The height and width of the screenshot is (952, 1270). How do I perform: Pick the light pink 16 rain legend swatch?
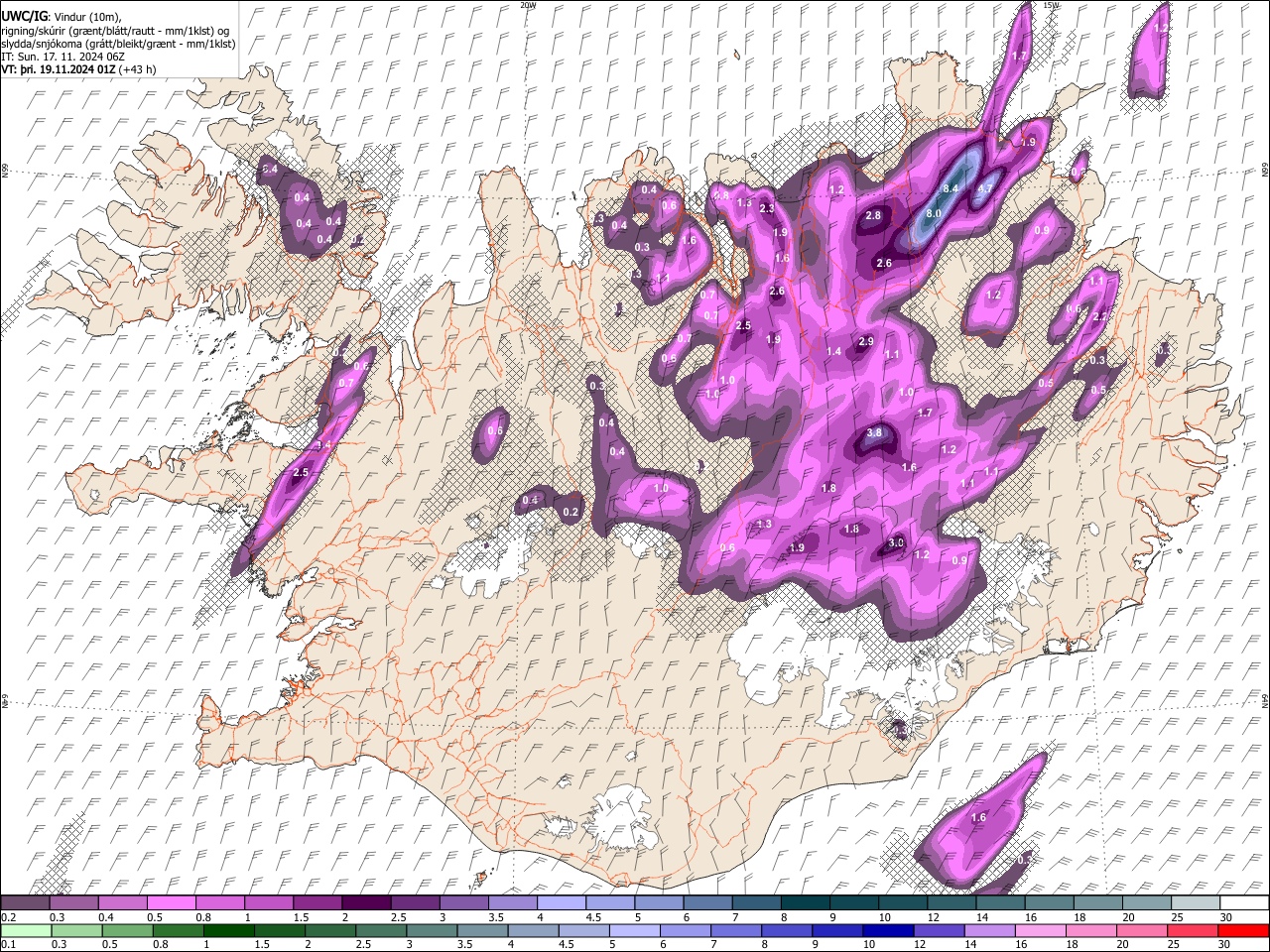[1040, 930]
